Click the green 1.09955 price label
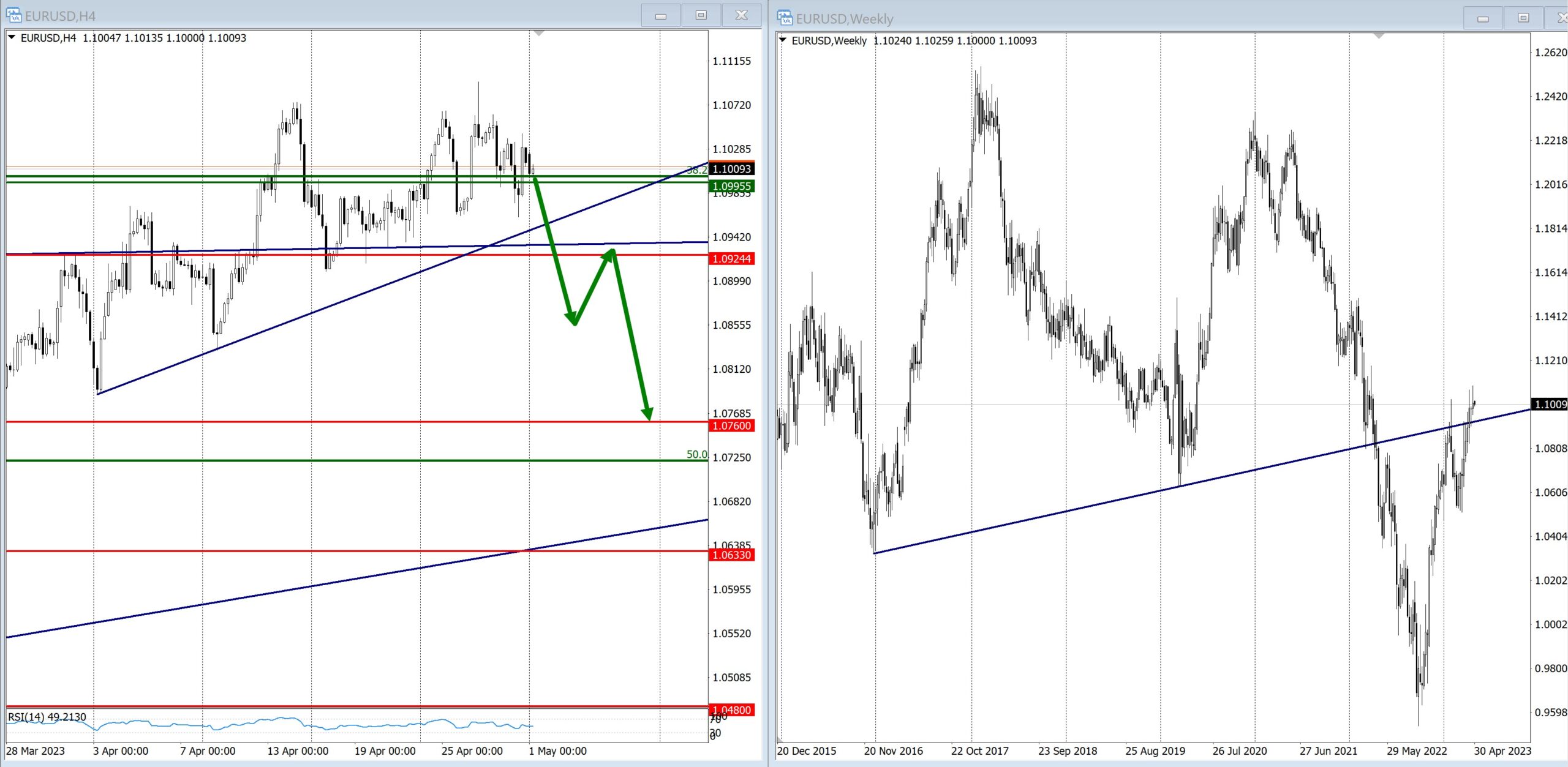 tap(731, 186)
